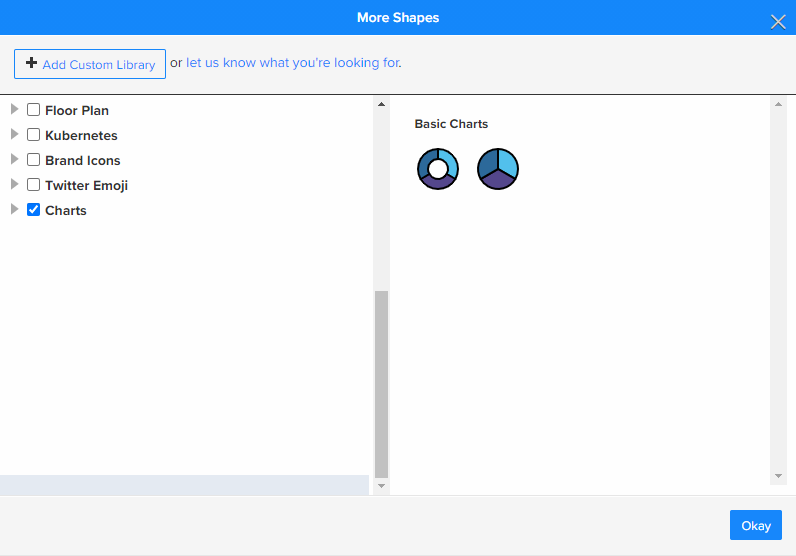Image resolution: width=796 pixels, height=556 pixels.
Task: Select the donut chart shape
Action: [x=438, y=169]
